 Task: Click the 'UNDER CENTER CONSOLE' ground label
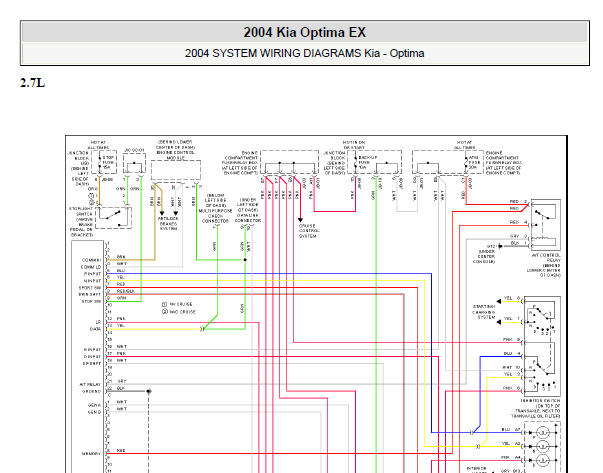click(484, 256)
